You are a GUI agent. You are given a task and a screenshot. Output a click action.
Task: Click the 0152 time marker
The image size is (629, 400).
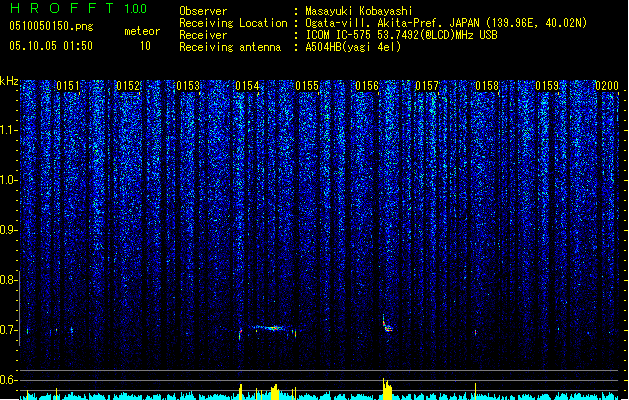pyautogui.click(x=128, y=86)
